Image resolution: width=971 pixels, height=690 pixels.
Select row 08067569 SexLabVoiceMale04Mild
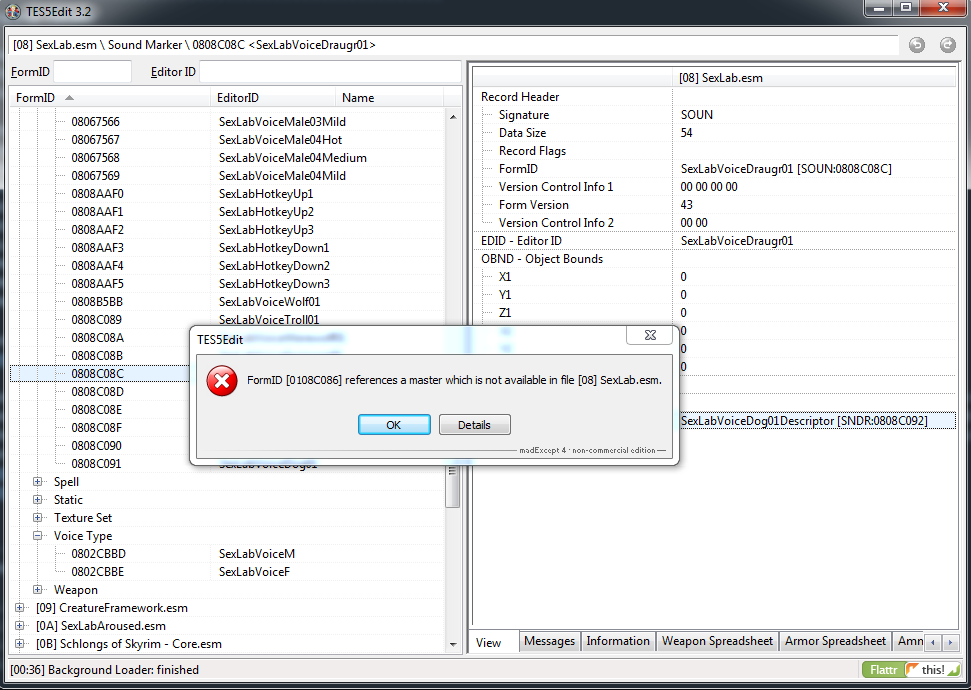click(x=227, y=175)
